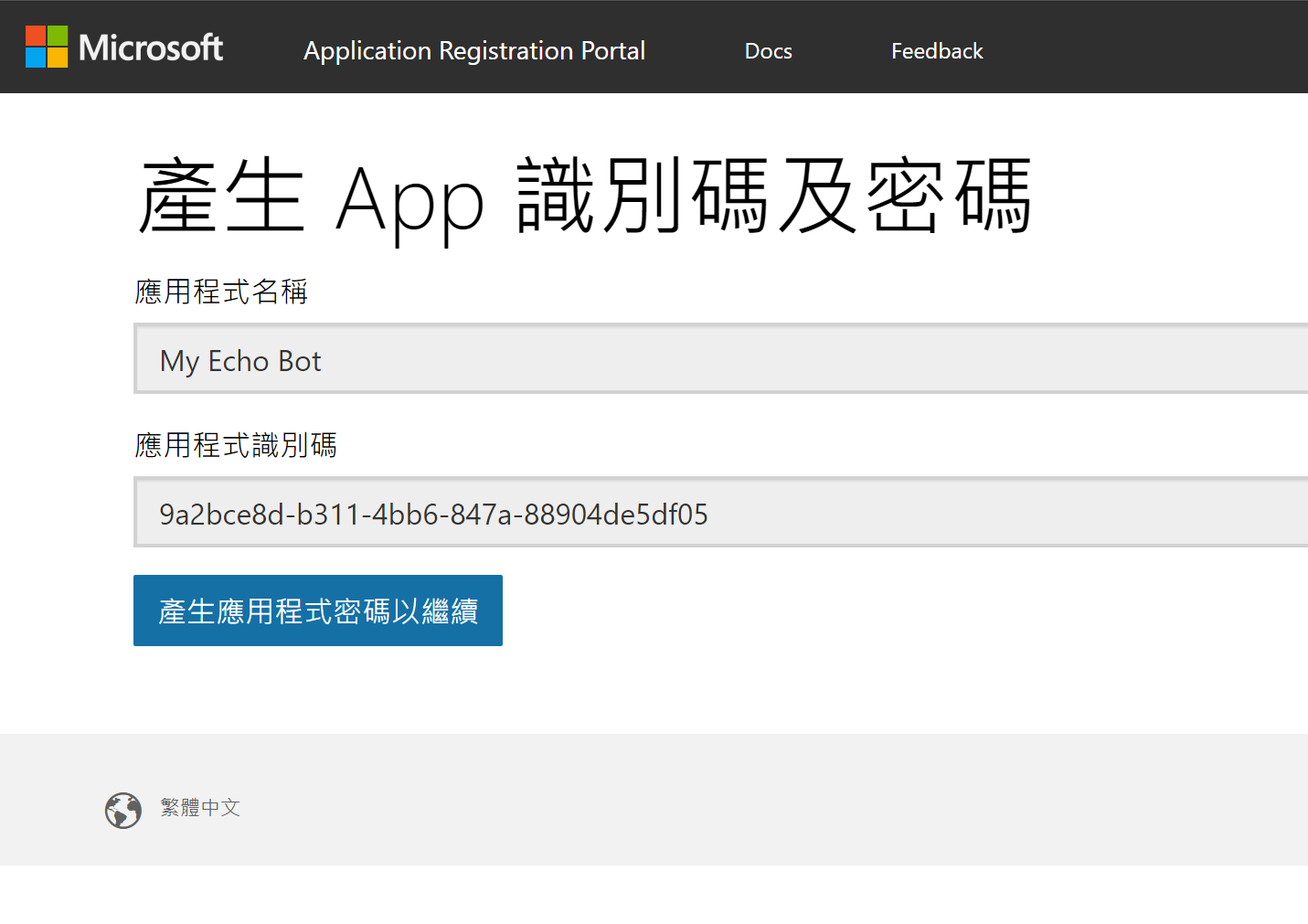The height and width of the screenshot is (924, 1308).
Task: Click the 應用程式名稱 label
Action: [221, 292]
